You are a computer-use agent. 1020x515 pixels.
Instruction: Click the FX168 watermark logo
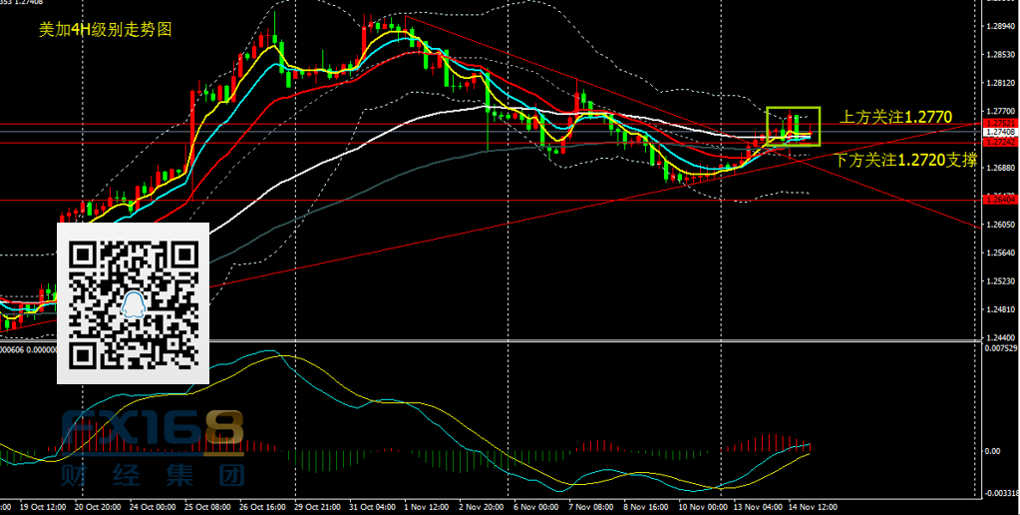[x=151, y=427]
